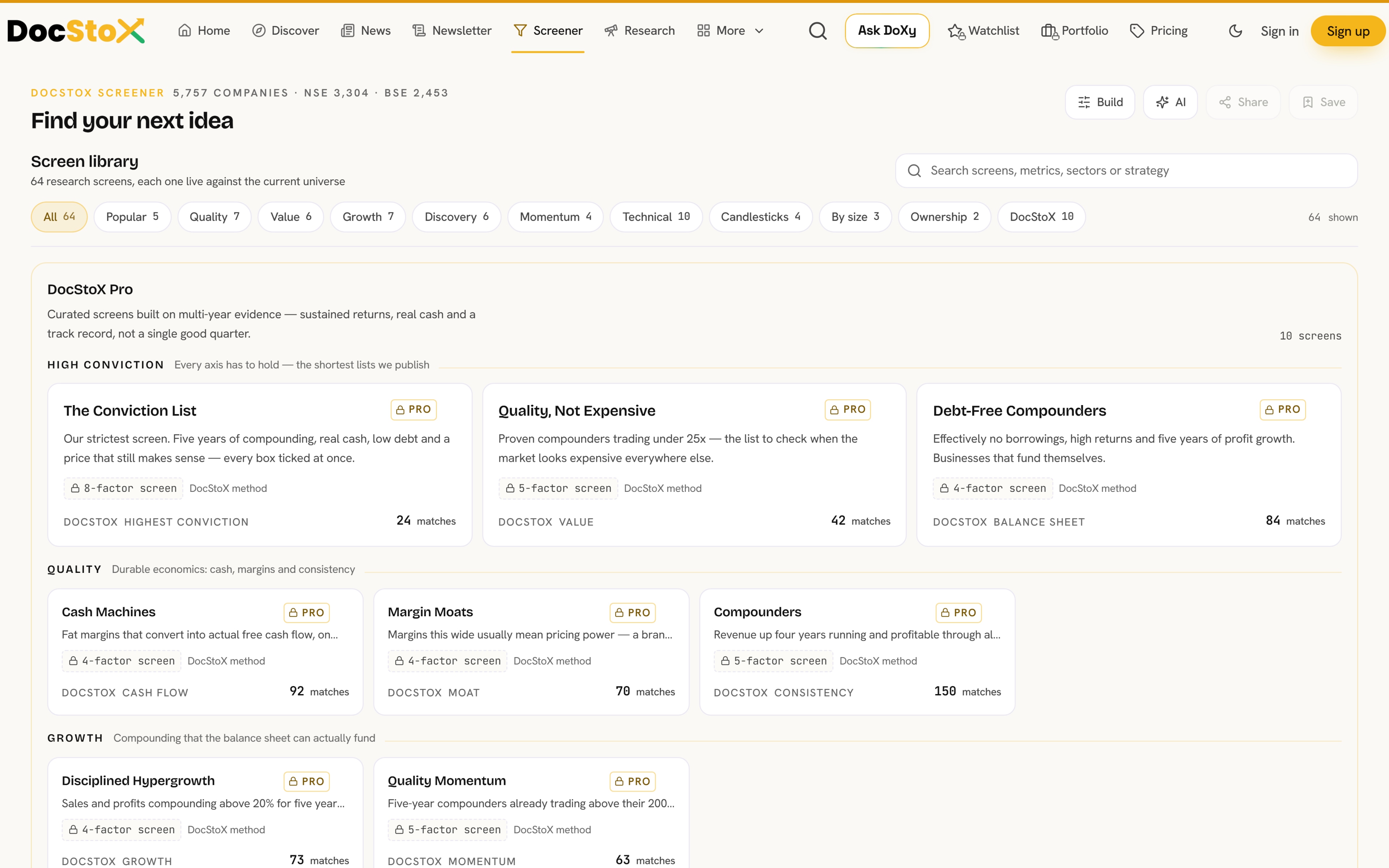Viewport: 1389px width, 868px height.
Task: Open the Build screen builder
Action: pyautogui.click(x=1100, y=102)
